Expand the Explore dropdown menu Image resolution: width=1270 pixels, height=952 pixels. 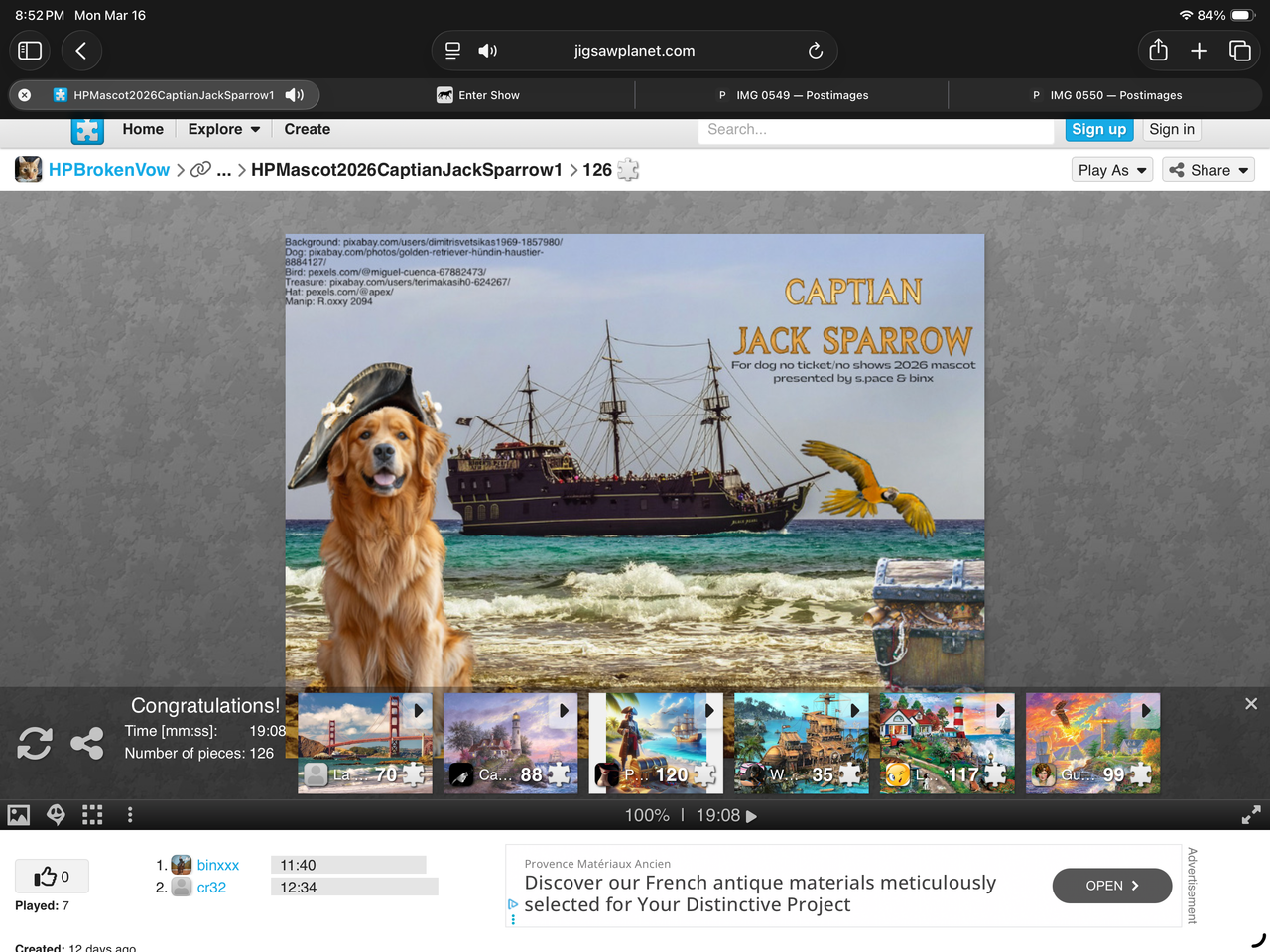pyautogui.click(x=224, y=129)
